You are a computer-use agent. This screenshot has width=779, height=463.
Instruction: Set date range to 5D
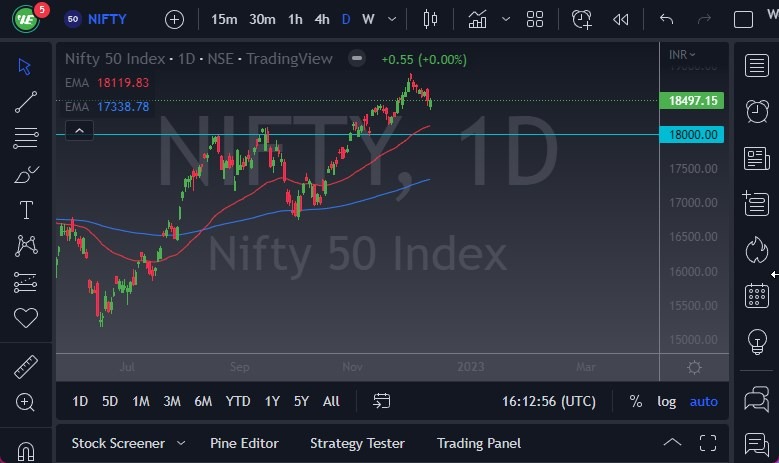[x=110, y=401]
